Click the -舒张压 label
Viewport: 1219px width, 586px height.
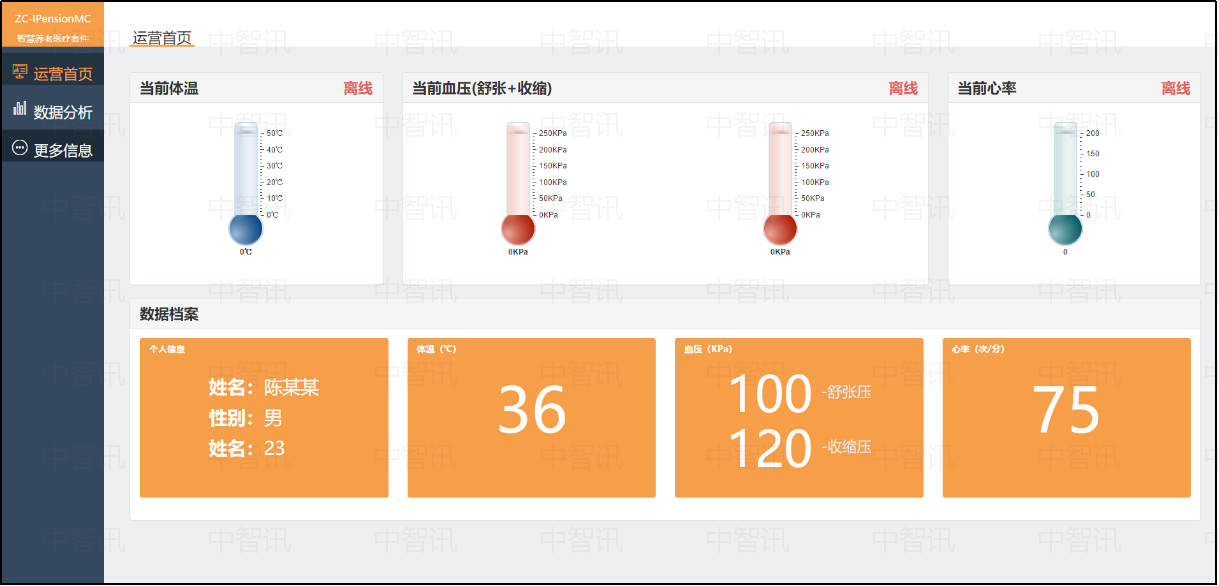(846, 392)
